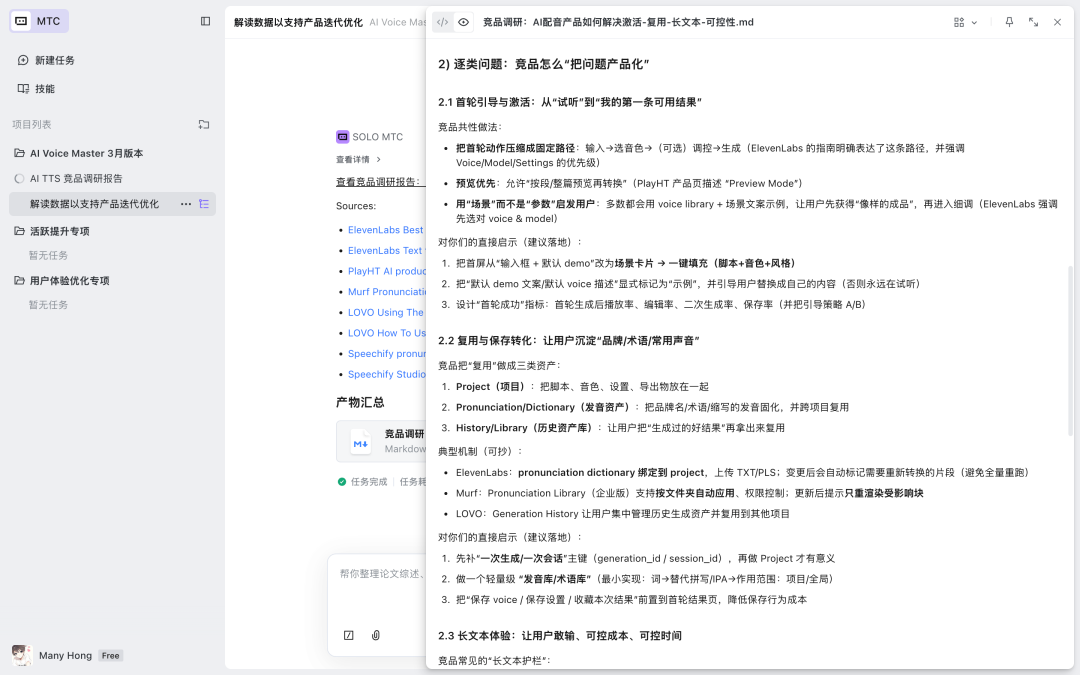Open the chevron dropdown beside the grid icon
This screenshot has width=1080, height=675.
click(x=972, y=21)
